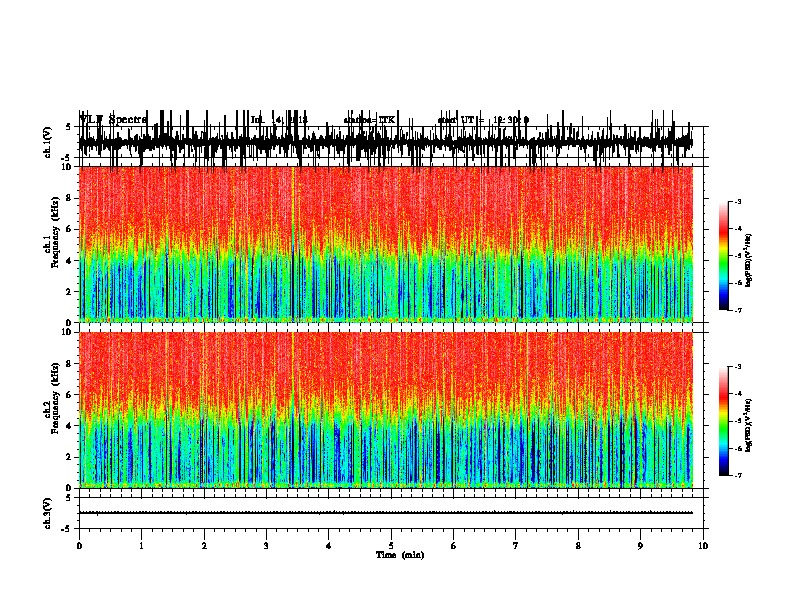Click the ch.2 frequency tick label 6
792x612 pixels.
(70, 395)
